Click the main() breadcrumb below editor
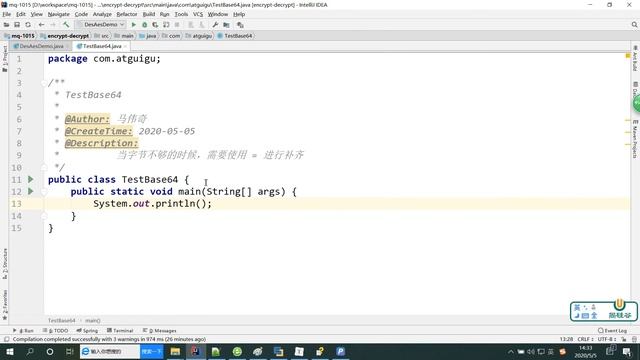 click(x=93, y=321)
